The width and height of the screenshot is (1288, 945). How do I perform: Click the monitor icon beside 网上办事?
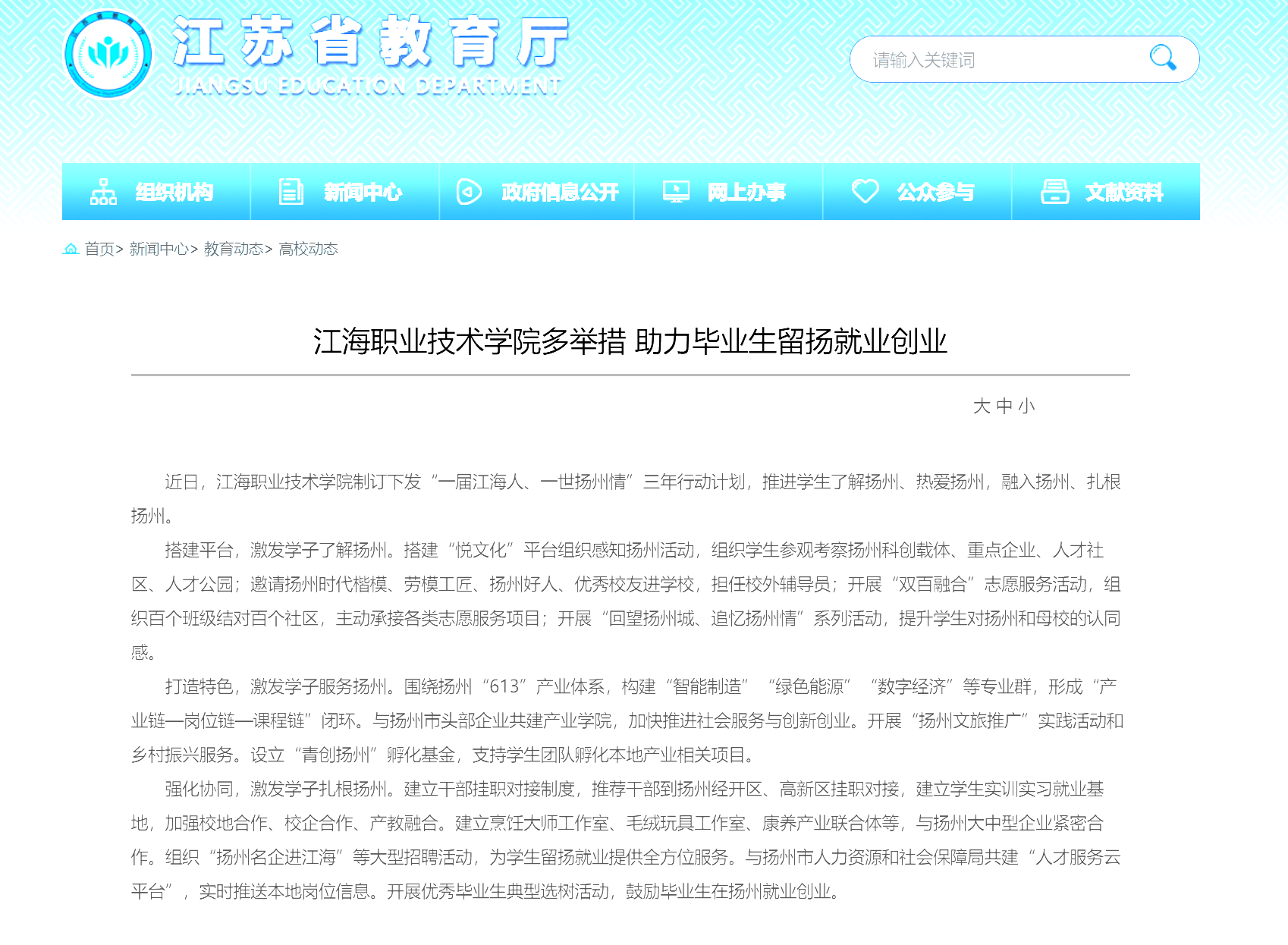click(x=676, y=192)
